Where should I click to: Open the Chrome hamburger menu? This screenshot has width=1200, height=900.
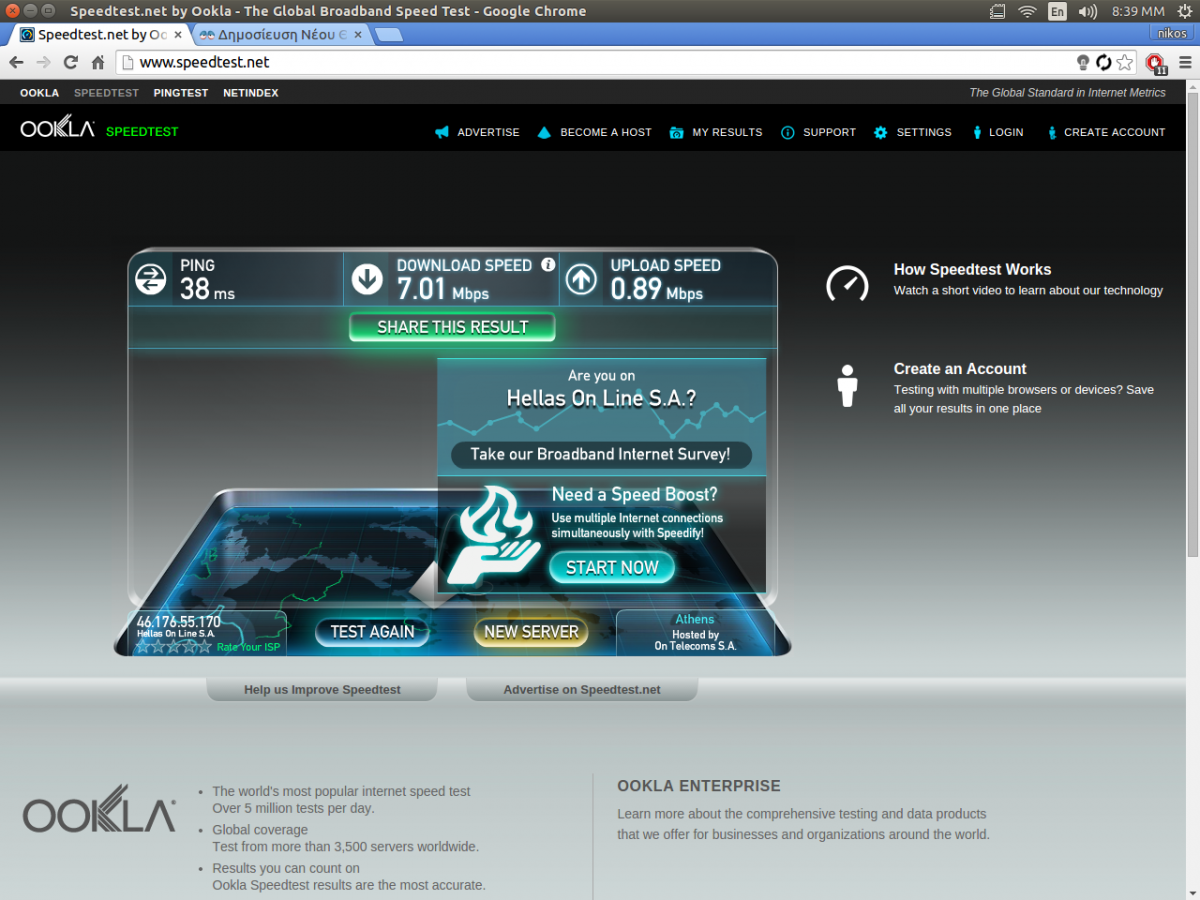click(x=1185, y=62)
